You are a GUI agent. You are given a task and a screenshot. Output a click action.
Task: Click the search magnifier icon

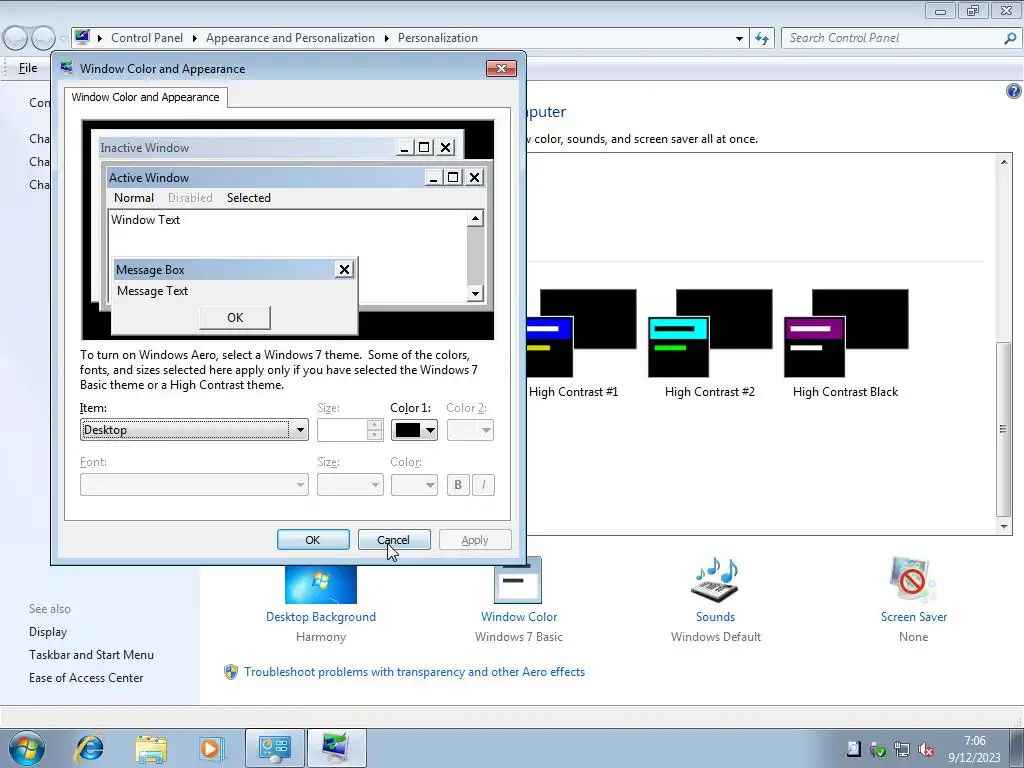[x=1010, y=39]
